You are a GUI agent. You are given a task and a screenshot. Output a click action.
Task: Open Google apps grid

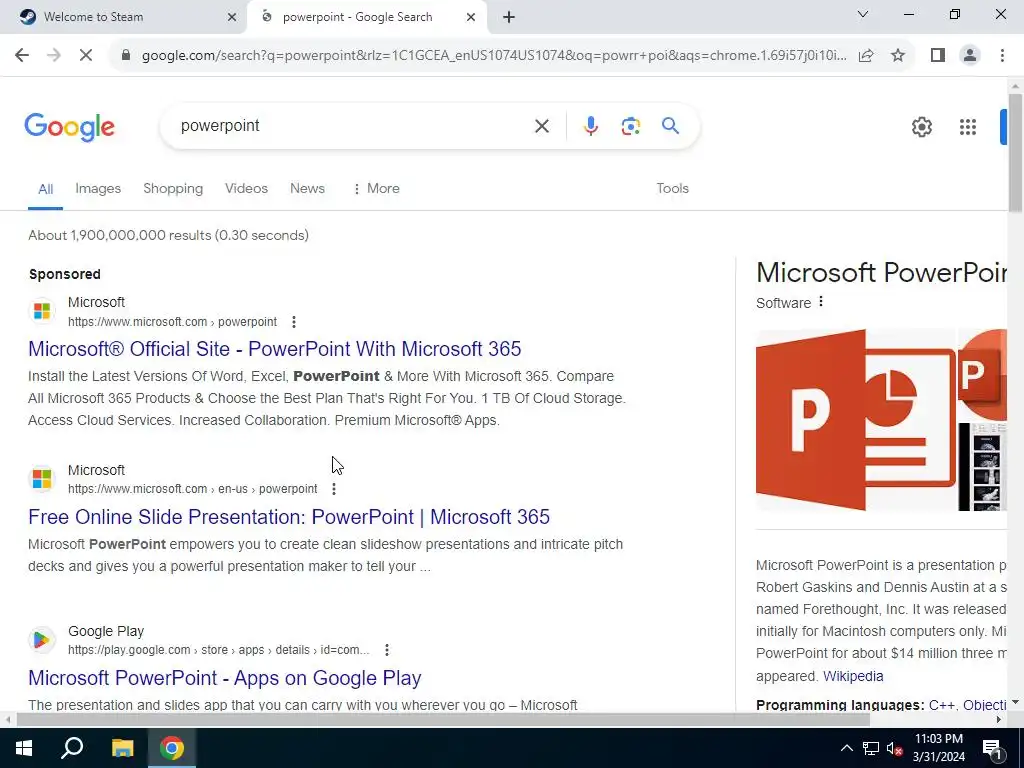coord(968,127)
